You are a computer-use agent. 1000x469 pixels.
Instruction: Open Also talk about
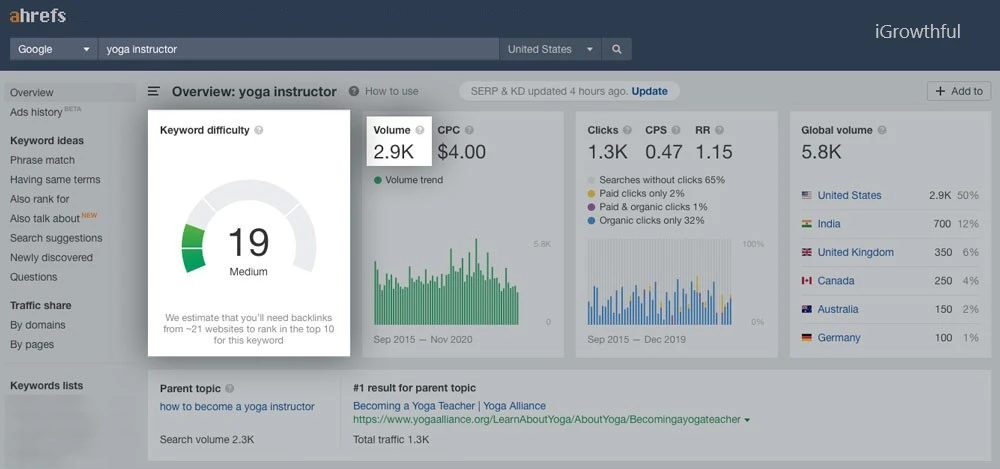[x=45, y=219]
